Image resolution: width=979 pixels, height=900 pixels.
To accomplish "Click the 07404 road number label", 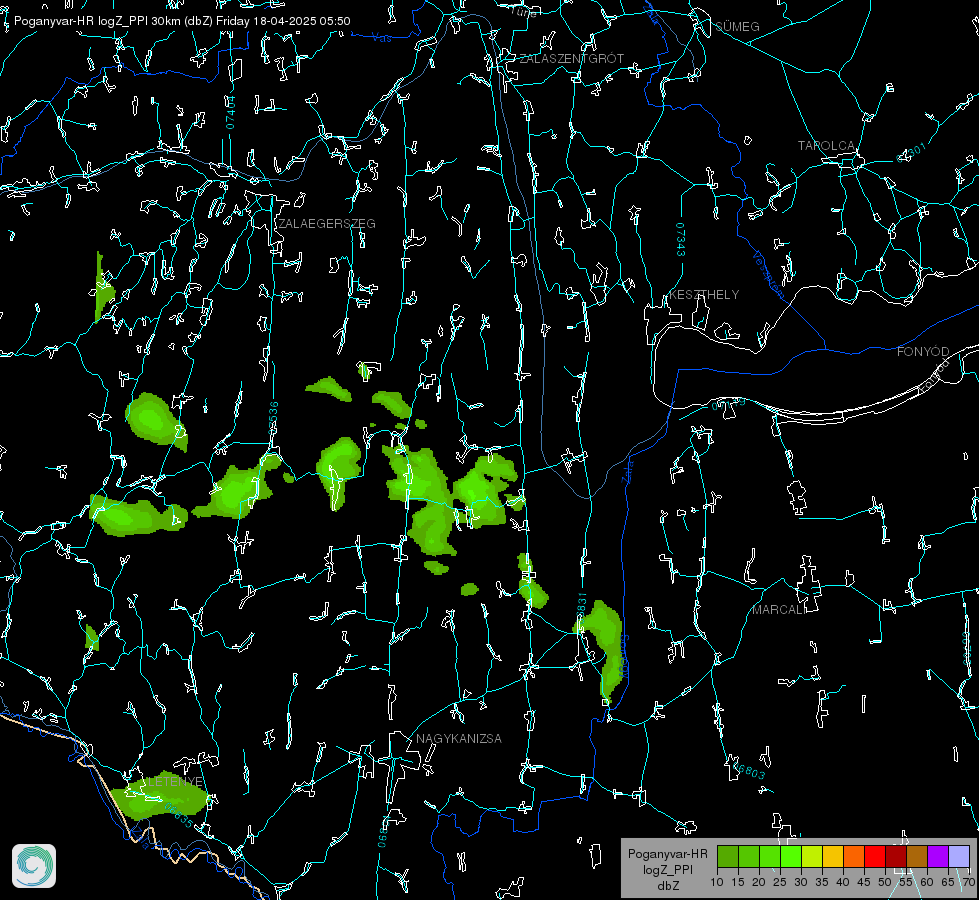I will click(230, 112).
